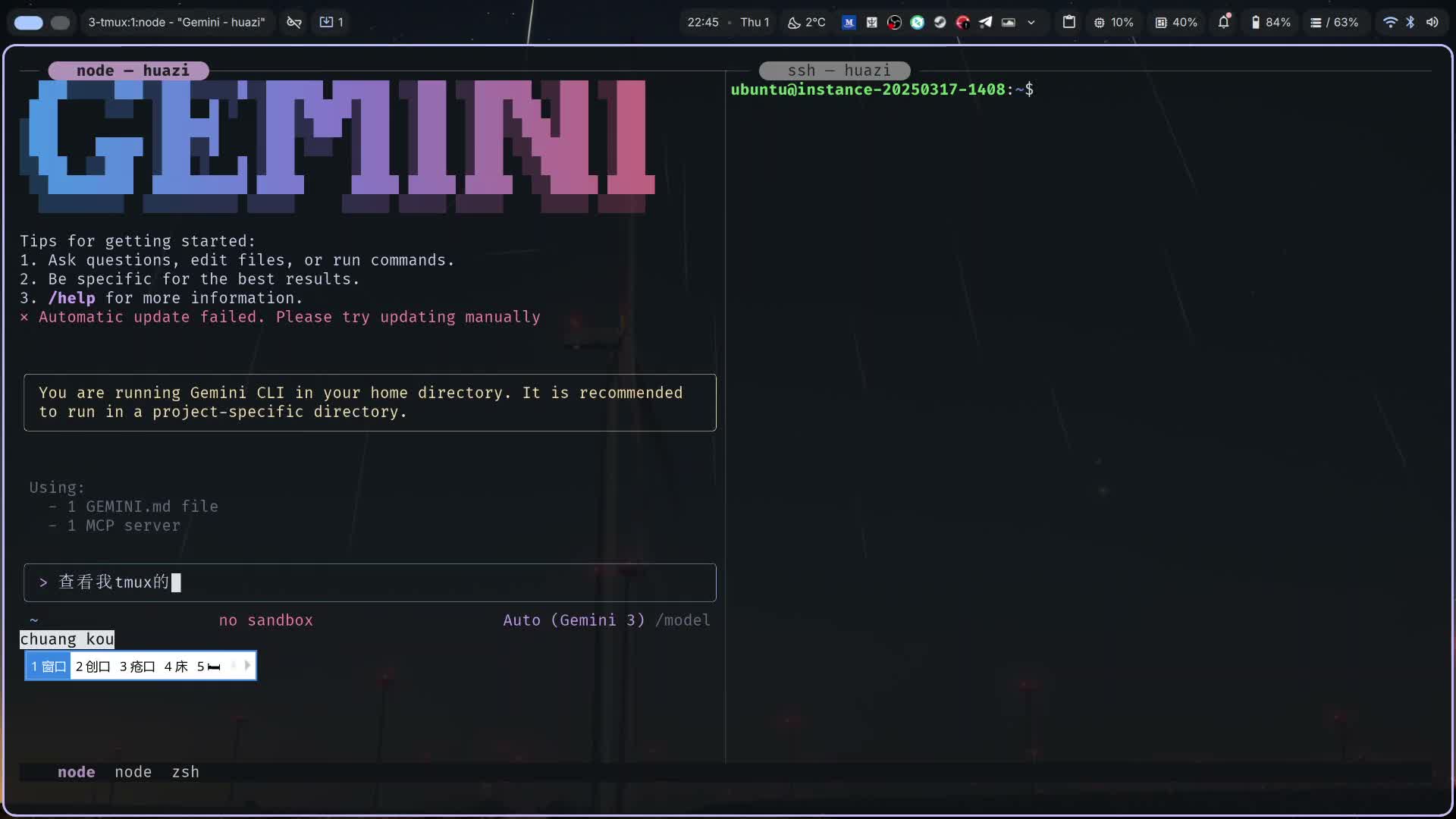Open the OBS Studio tray icon
Image resolution: width=1456 pixels, height=819 pixels.
click(x=895, y=23)
